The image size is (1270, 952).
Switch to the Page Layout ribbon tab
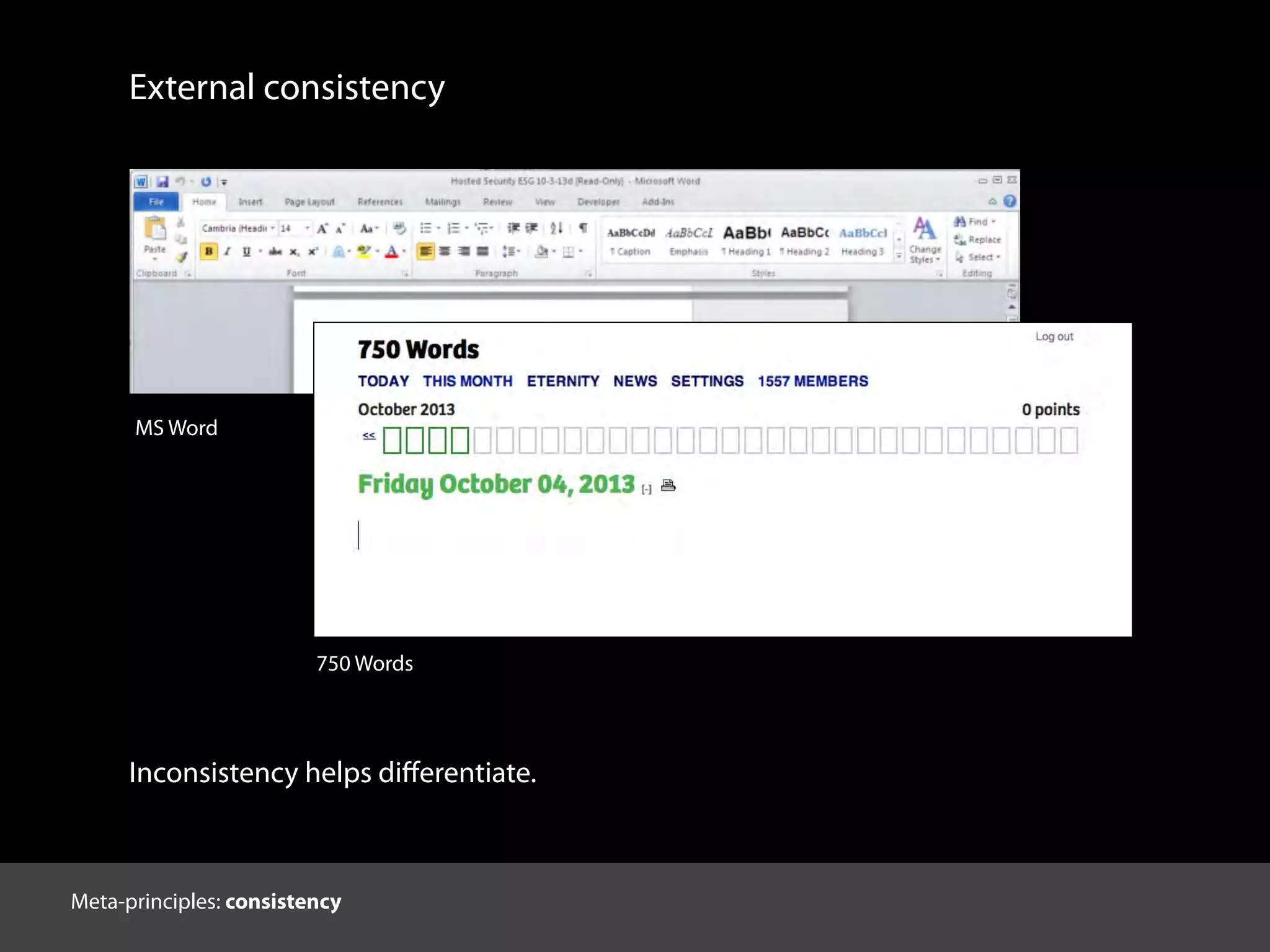[x=309, y=201]
